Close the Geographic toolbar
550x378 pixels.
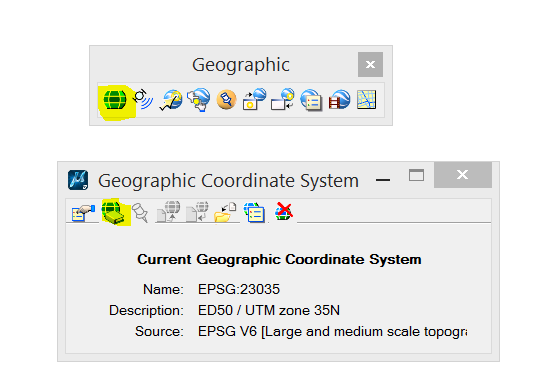[370, 65]
